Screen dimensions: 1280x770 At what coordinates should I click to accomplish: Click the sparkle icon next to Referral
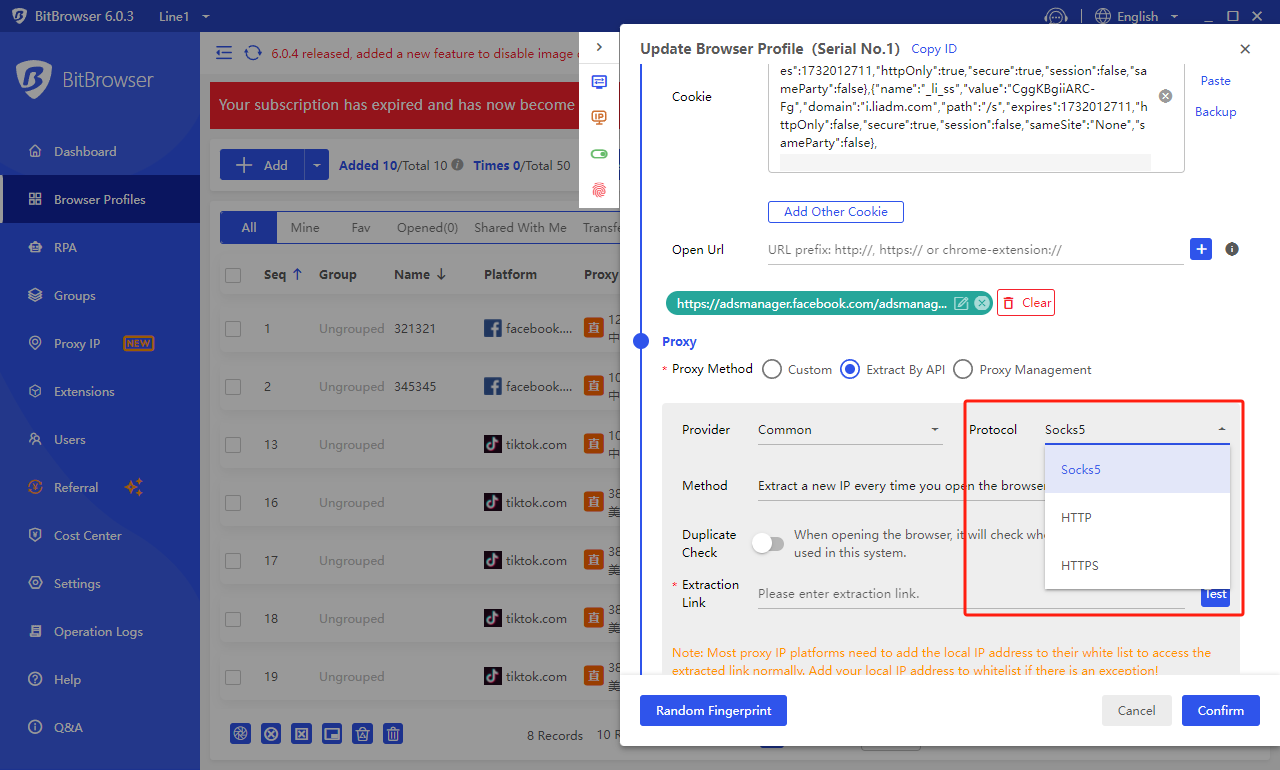(134, 487)
